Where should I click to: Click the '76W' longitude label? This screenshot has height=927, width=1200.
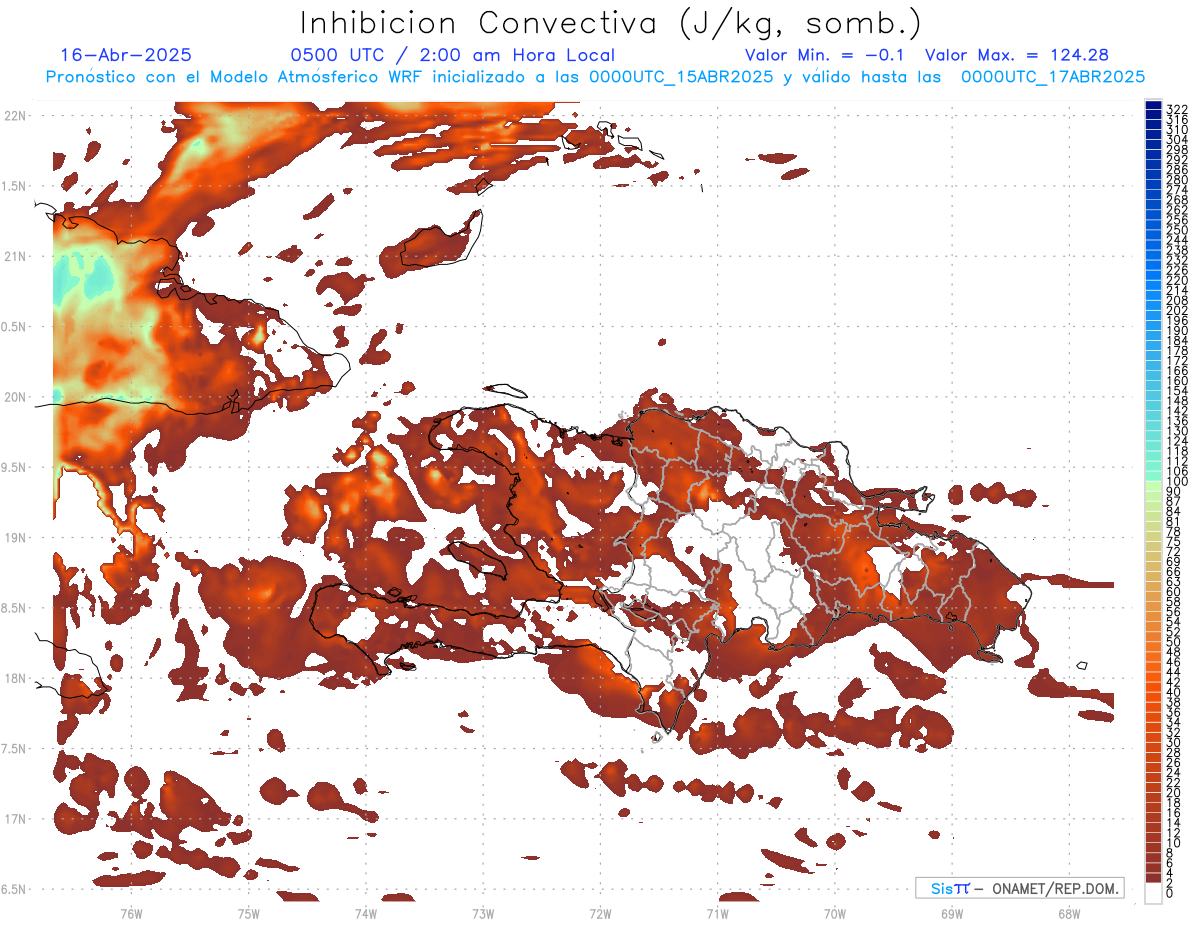click(x=131, y=913)
